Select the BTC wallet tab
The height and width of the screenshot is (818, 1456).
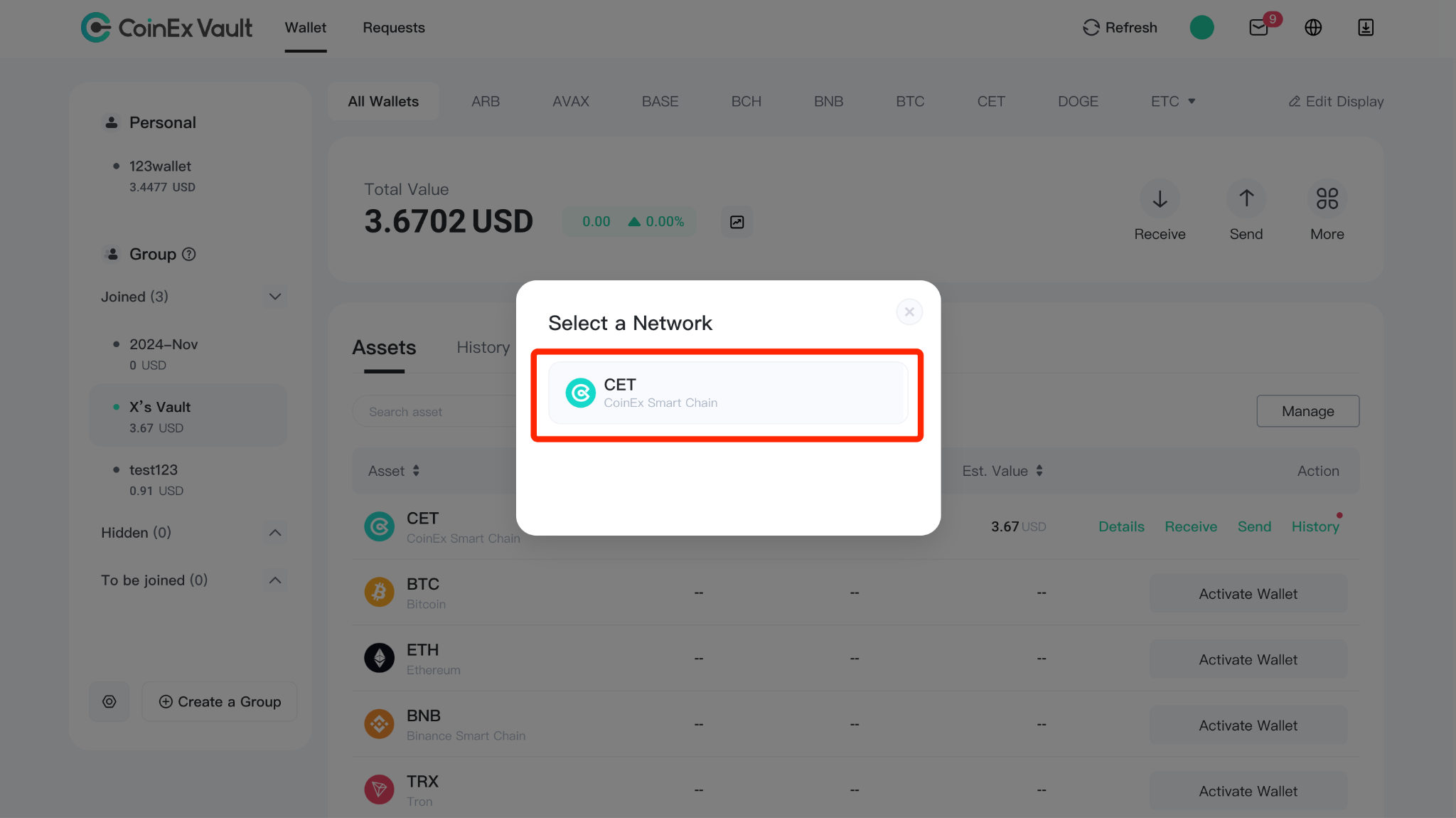[x=910, y=101]
